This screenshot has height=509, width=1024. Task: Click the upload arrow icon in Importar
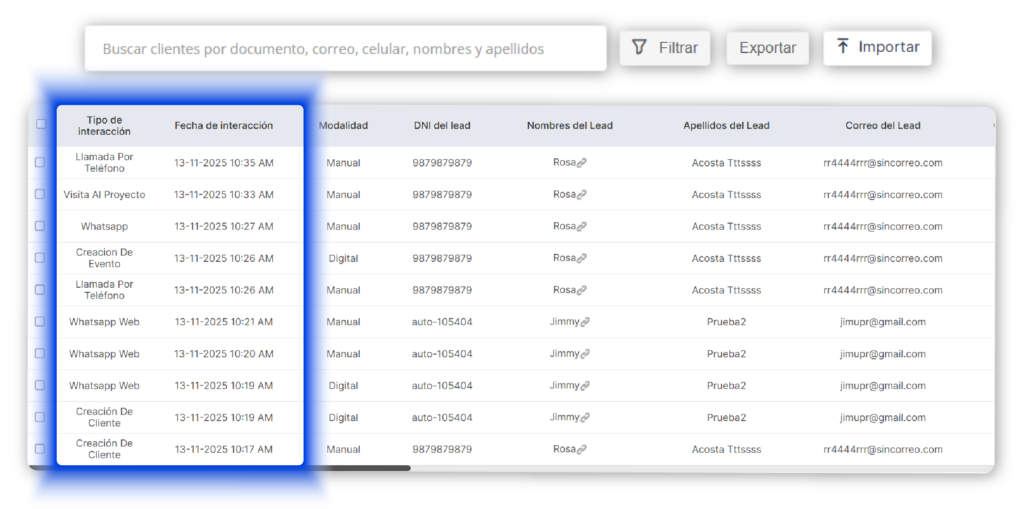click(x=843, y=47)
